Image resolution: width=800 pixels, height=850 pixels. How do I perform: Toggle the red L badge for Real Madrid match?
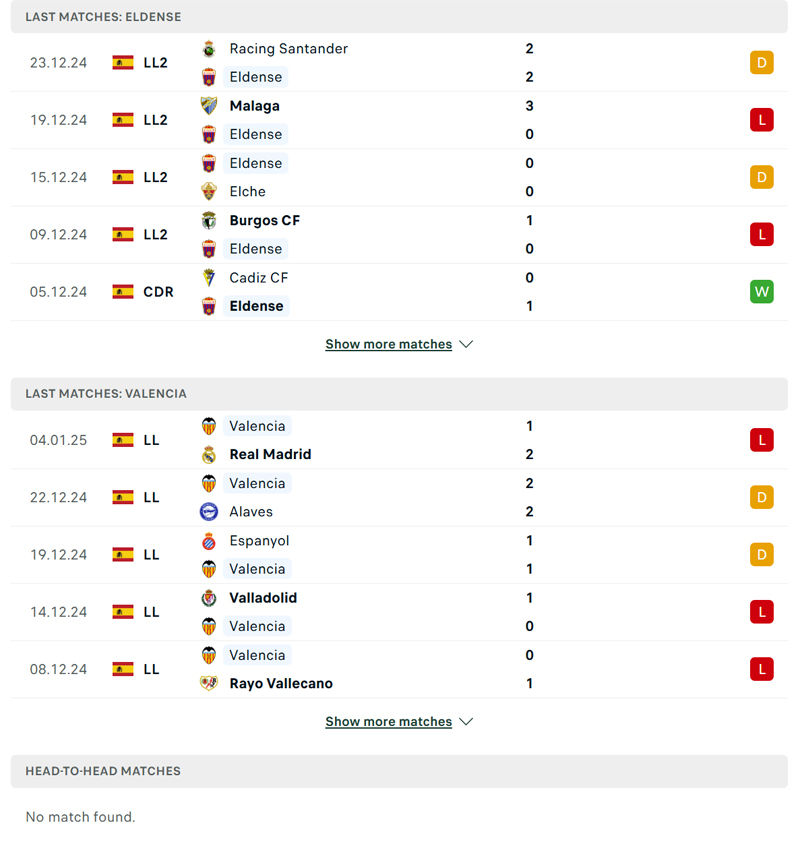click(x=761, y=439)
